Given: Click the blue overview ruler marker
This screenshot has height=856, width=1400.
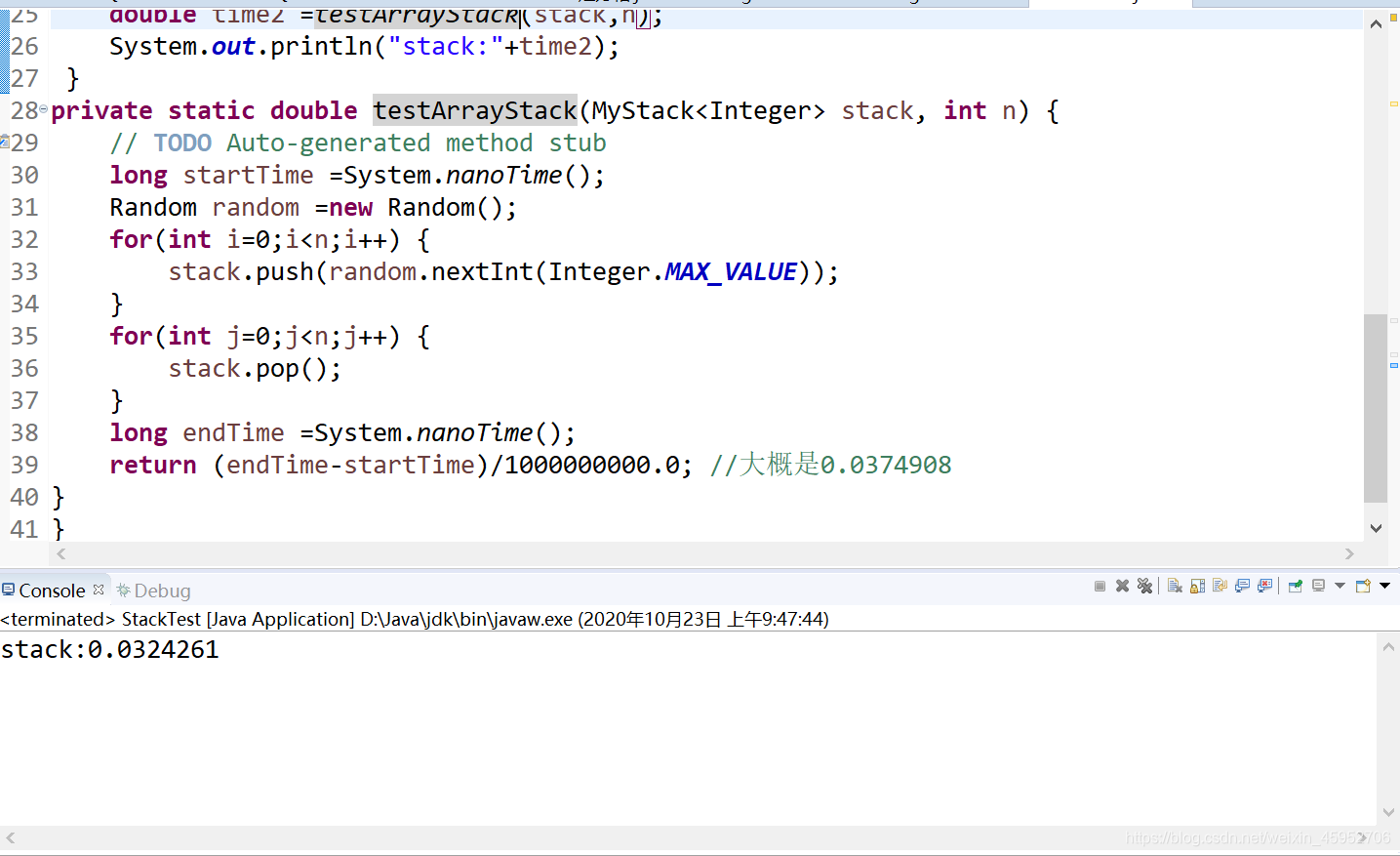Looking at the screenshot, I should point(1394,365).
